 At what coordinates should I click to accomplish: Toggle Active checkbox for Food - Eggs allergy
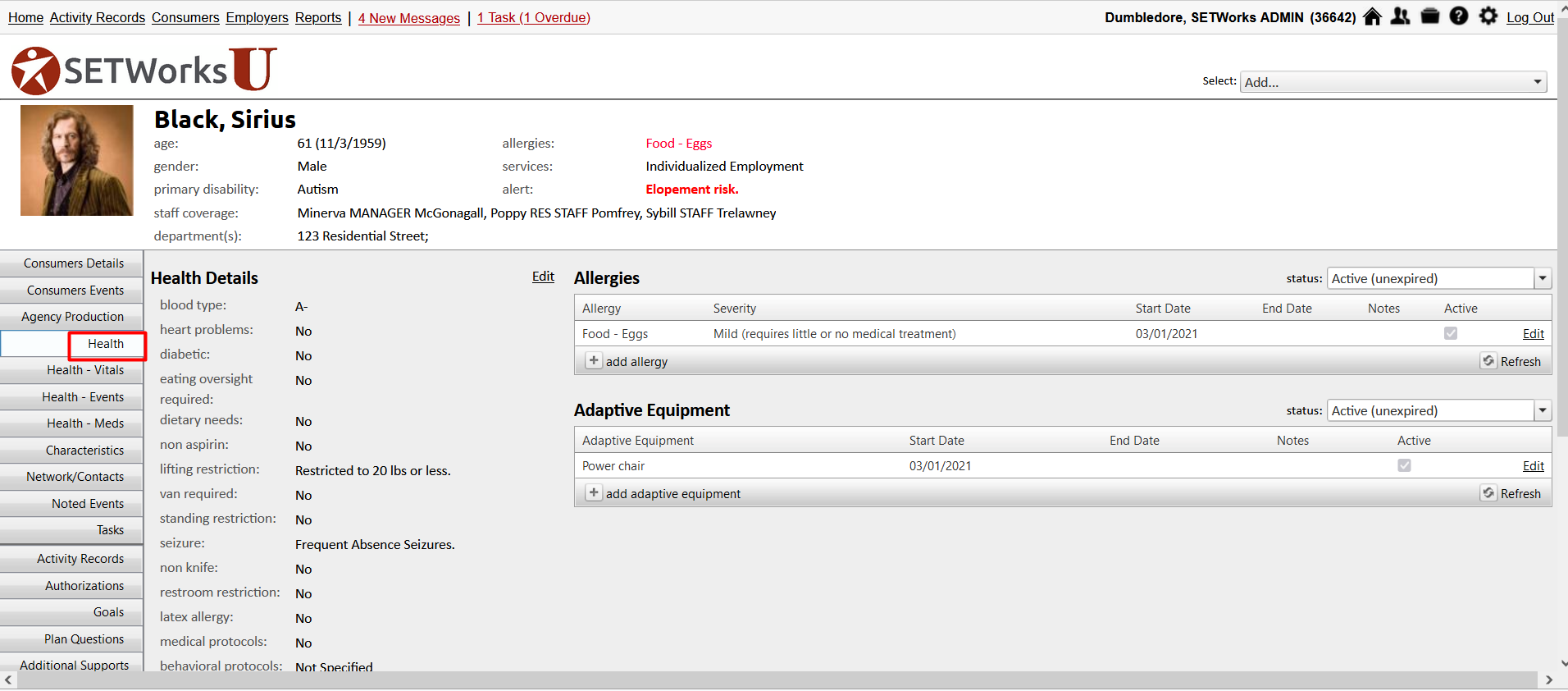pyautogui.click(x=1451, y=333)
